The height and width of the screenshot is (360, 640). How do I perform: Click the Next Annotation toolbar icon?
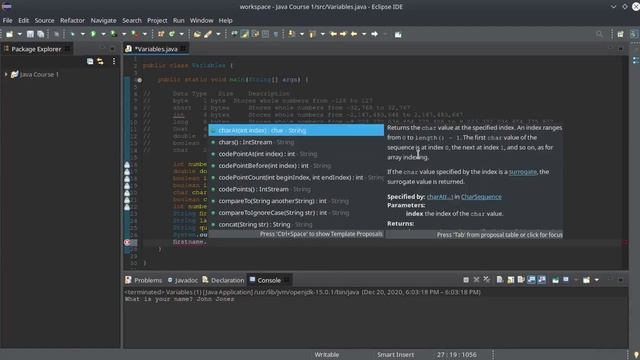(292, 34)
